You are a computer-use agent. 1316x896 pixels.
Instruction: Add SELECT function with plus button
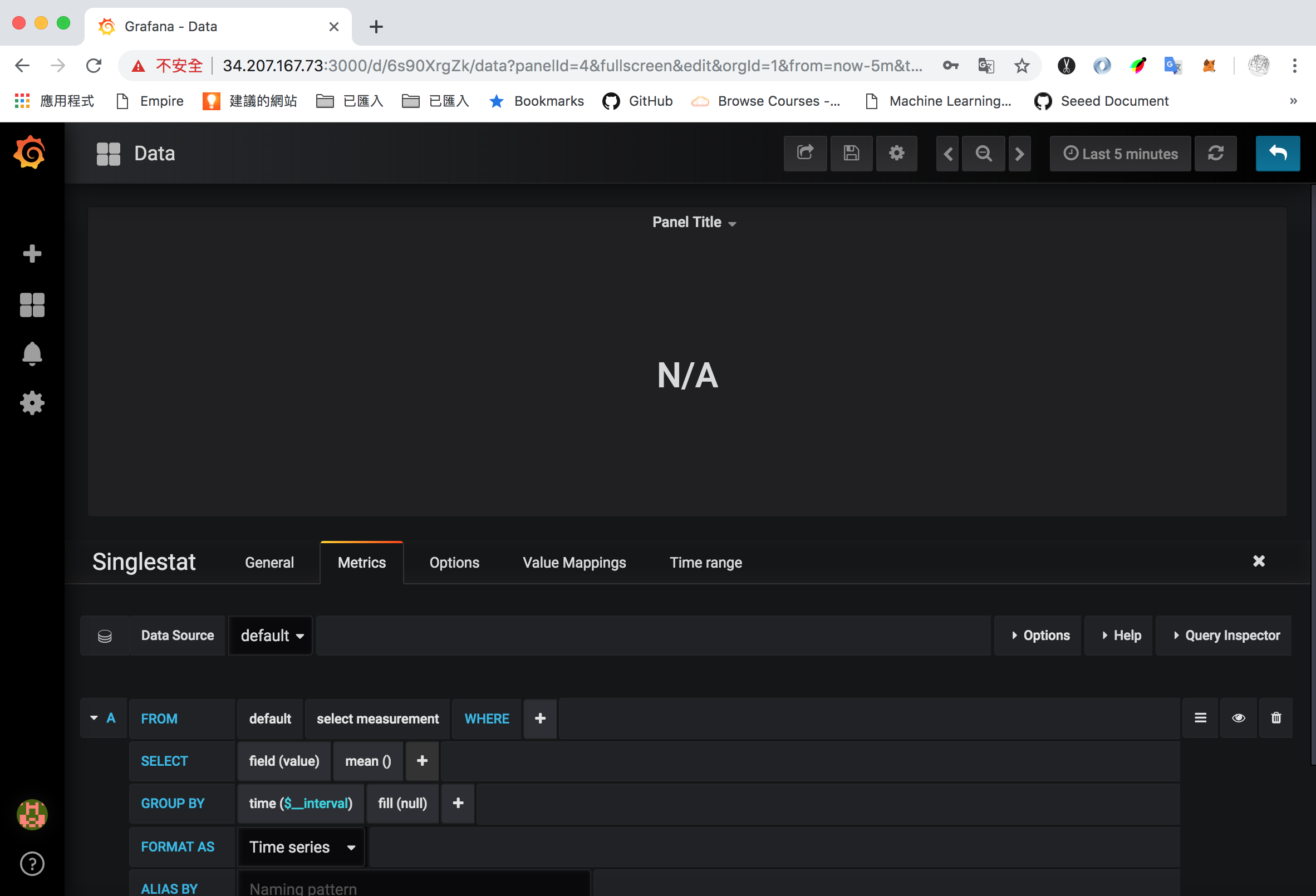[422, 761]
